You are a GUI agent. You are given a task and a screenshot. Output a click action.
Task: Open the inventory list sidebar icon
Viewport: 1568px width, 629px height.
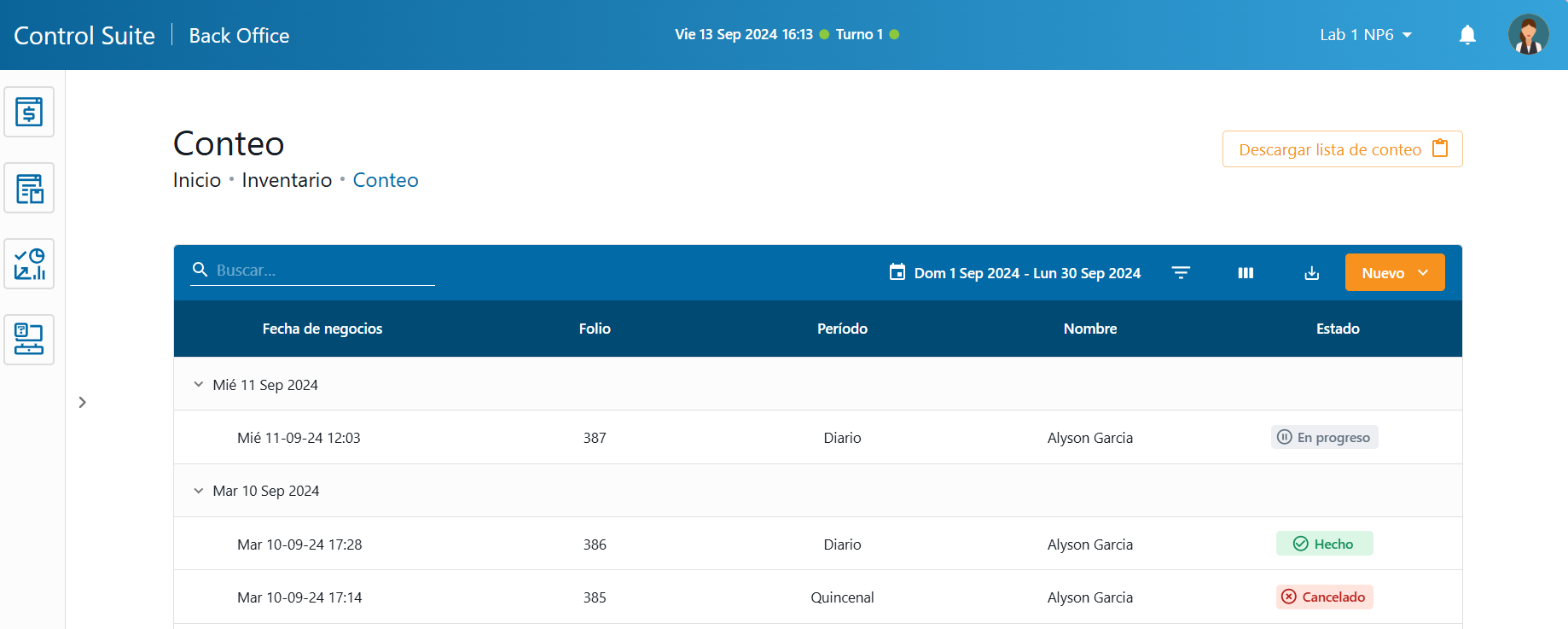29,188
